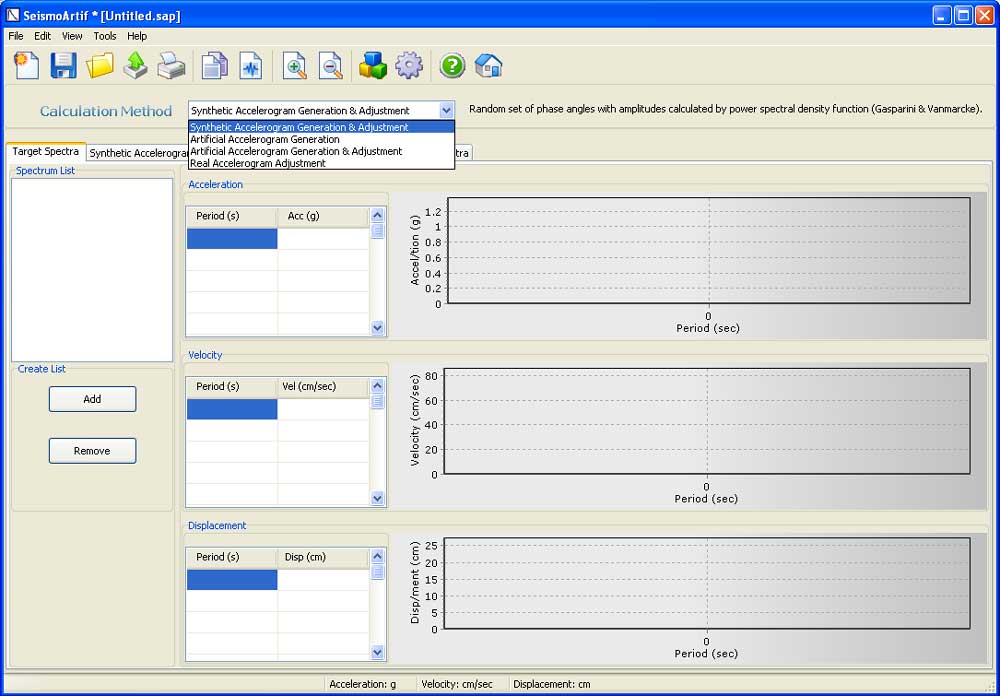Image resolution: width=1000 pixels, height=696 pixels.
Task: Click the Print icon
Action: click(x=172, y=65)
